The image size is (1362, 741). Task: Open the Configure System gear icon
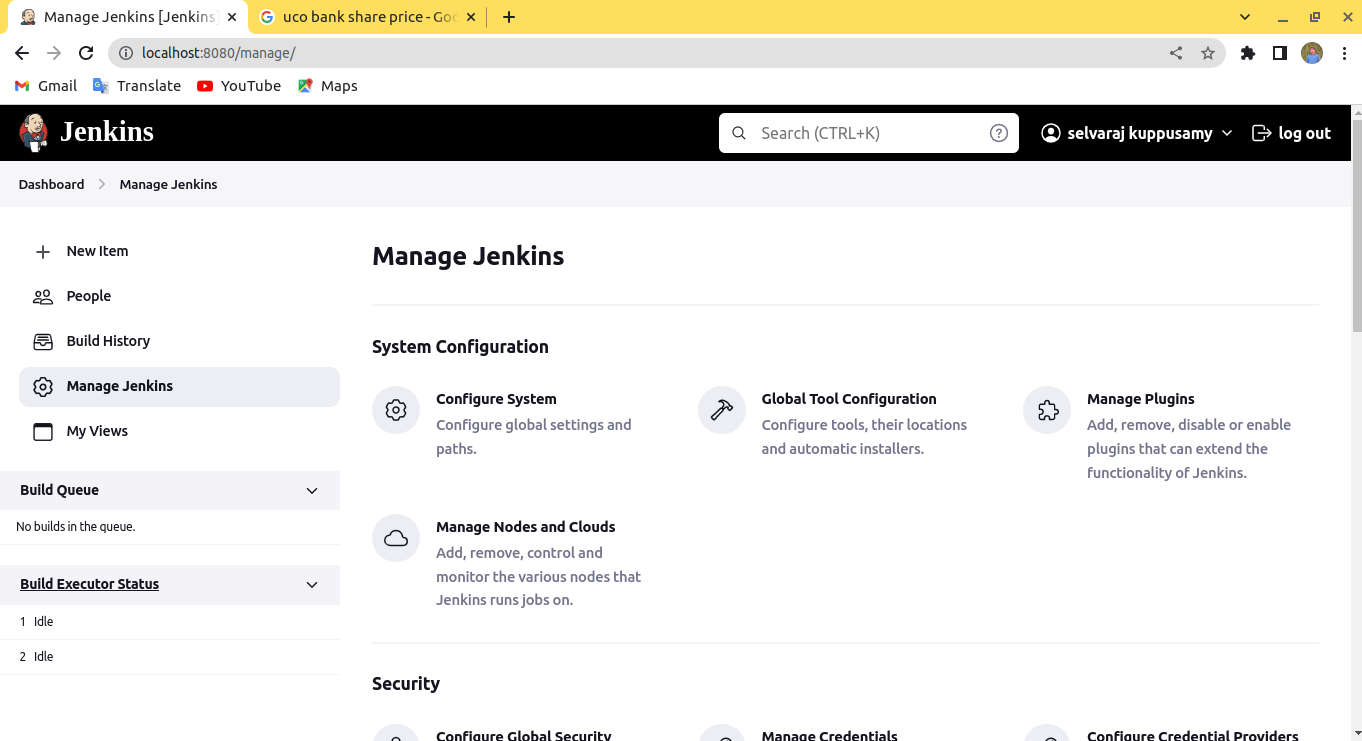(x=395, y=409)
